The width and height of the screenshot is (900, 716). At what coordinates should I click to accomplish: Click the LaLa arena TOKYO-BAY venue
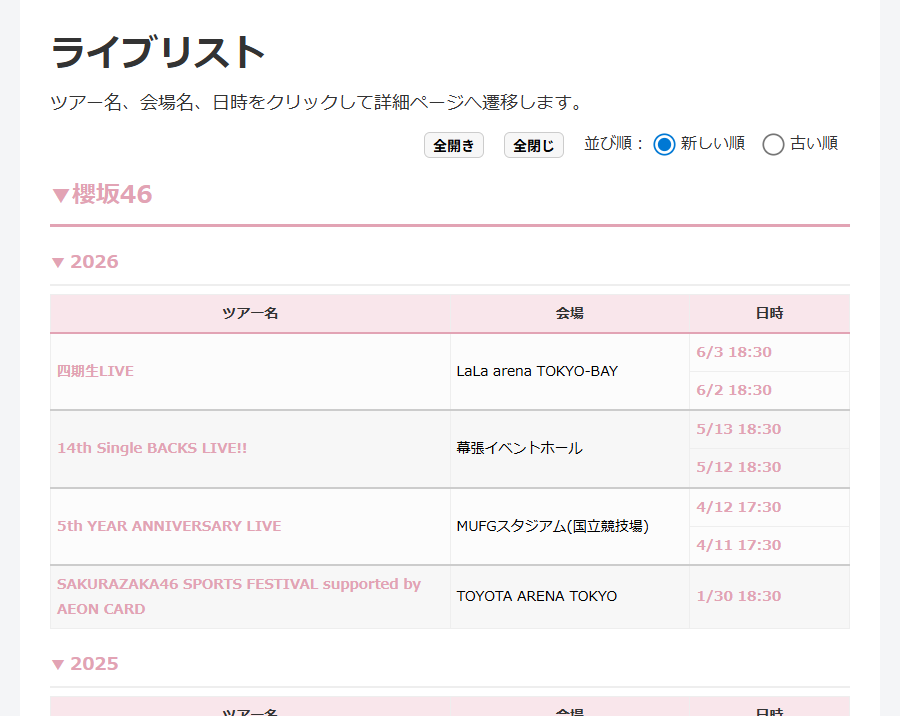click(537, 371)
